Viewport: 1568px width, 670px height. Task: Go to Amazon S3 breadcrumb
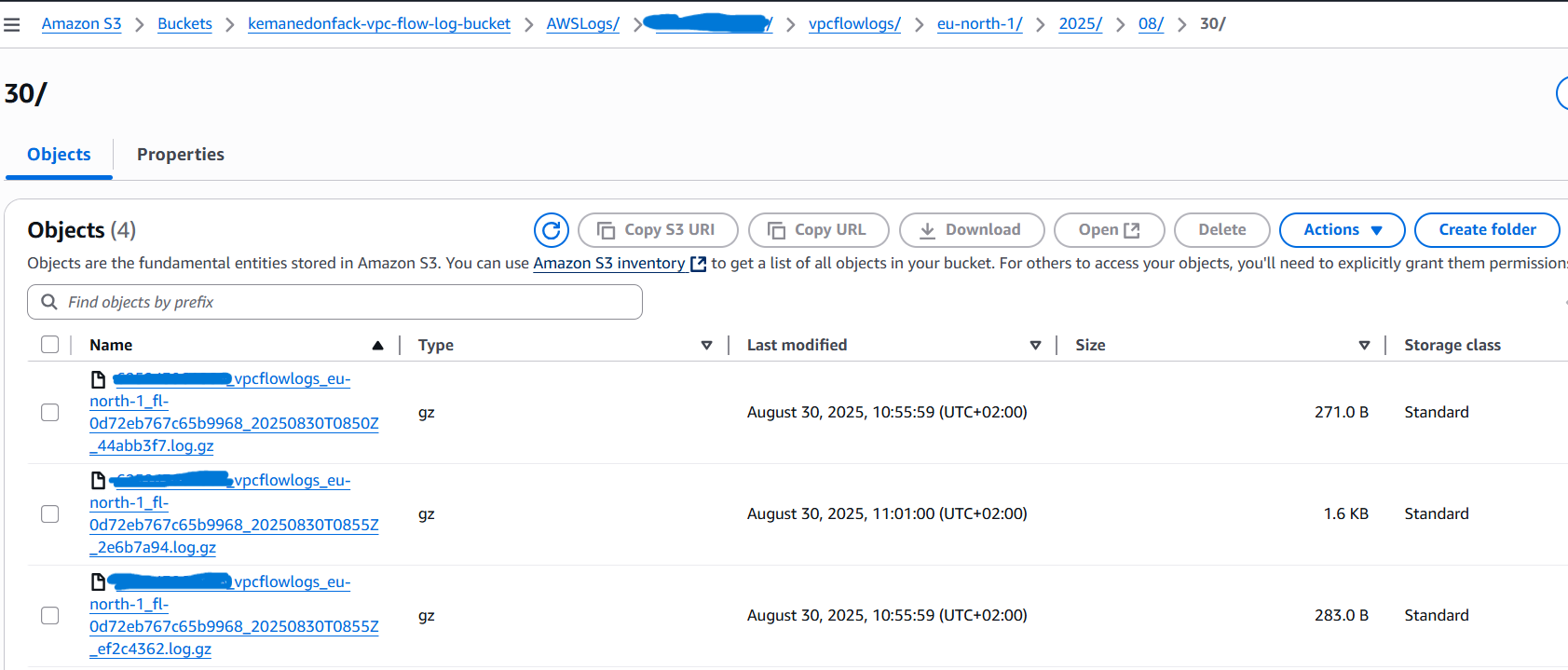[81, 24]
